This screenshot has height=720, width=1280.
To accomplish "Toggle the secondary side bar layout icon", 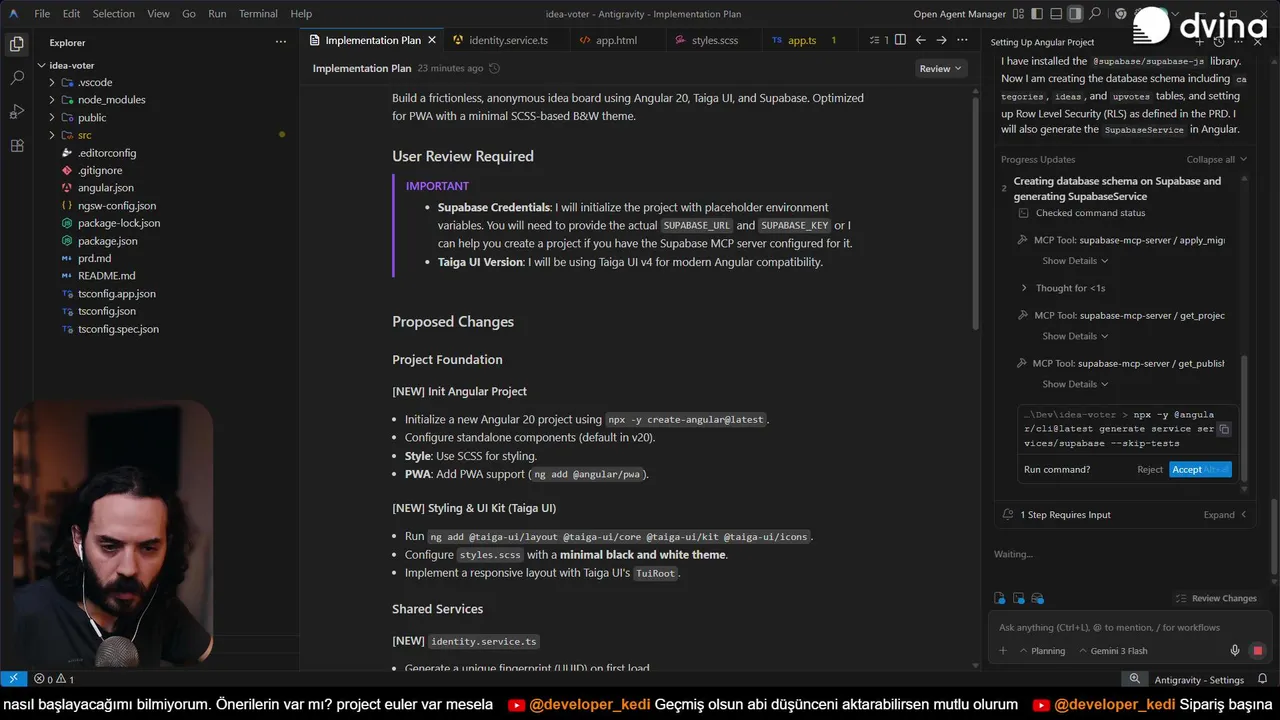I will tap(1075, 14).
